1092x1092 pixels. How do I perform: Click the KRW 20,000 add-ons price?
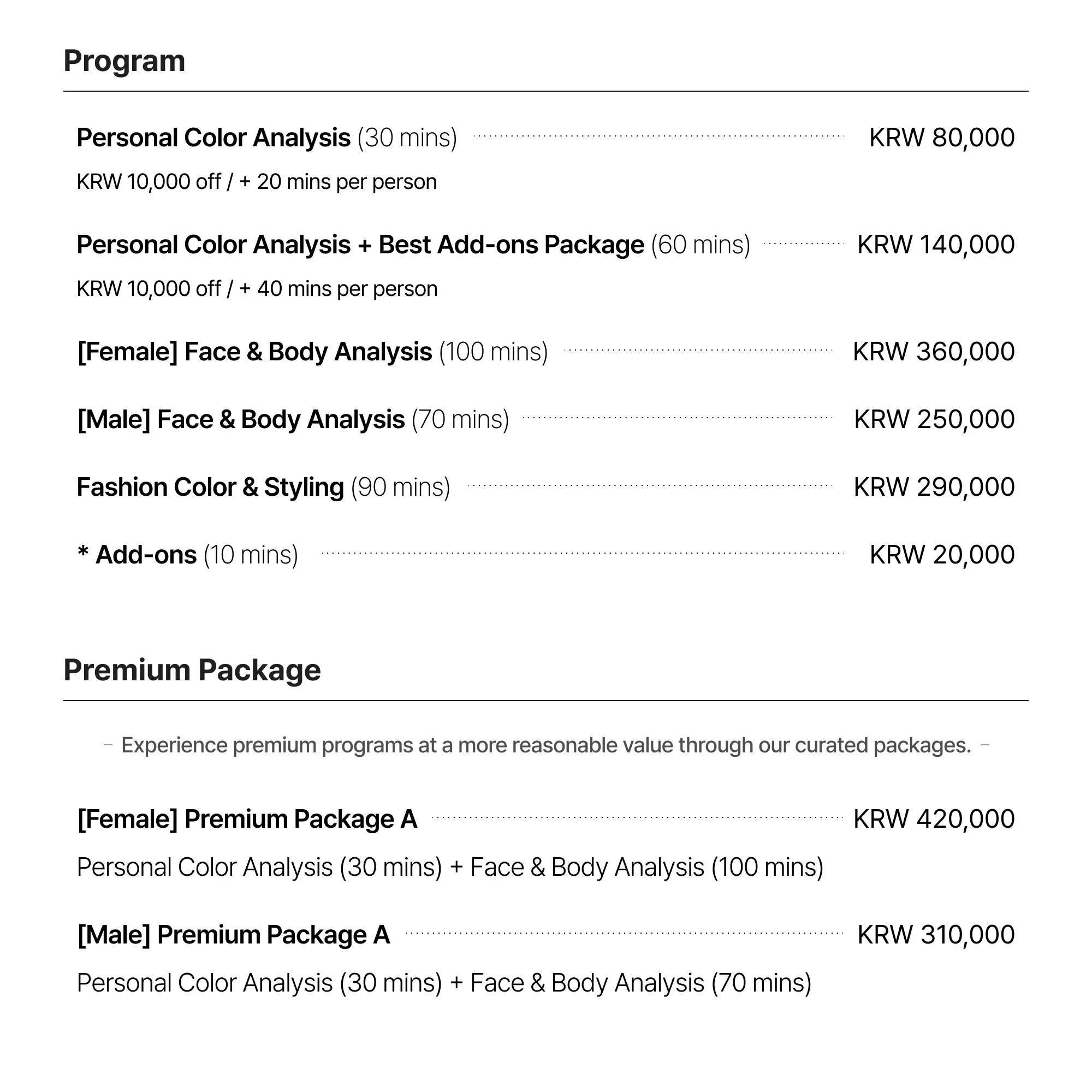click(x=942, y=555)
